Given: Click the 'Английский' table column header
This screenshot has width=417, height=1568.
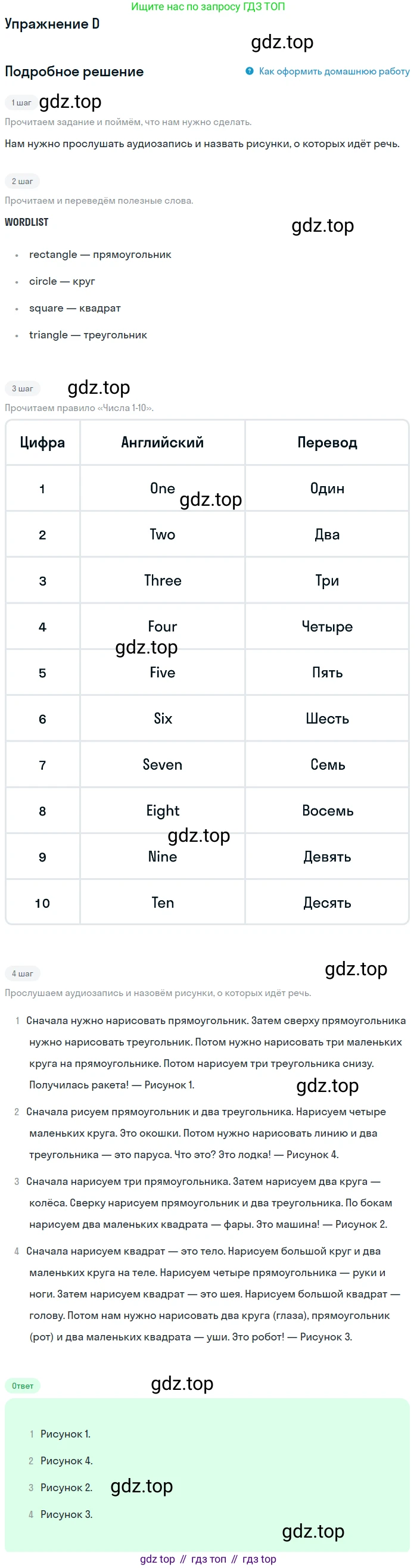Looking at the screenshot, I should click(163, 443).
